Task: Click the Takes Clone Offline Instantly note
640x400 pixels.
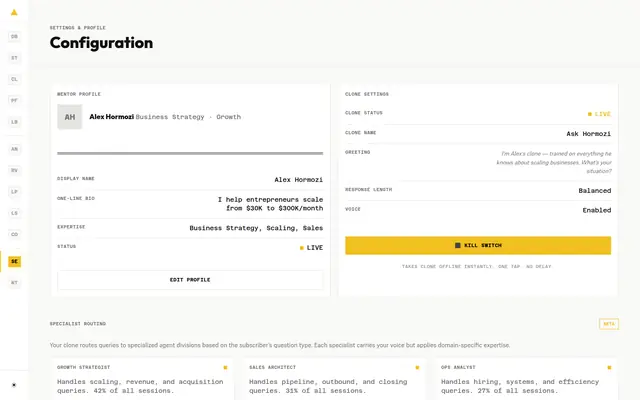Action: pos(476,267)
